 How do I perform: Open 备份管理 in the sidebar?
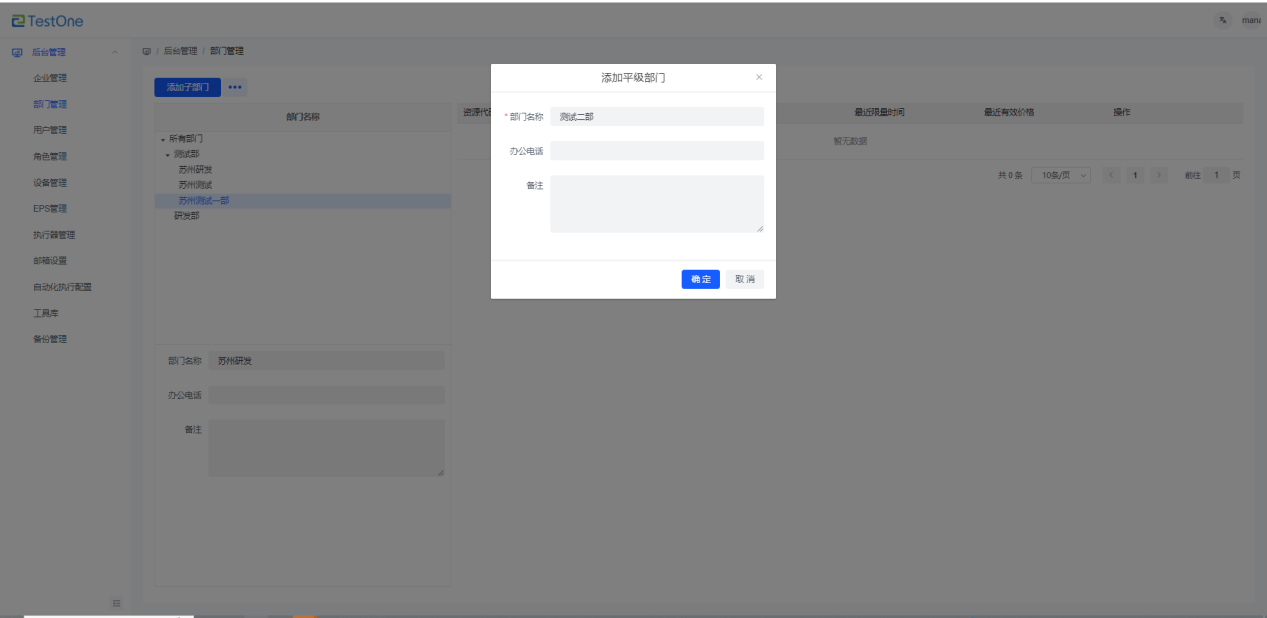pos(50,339)
